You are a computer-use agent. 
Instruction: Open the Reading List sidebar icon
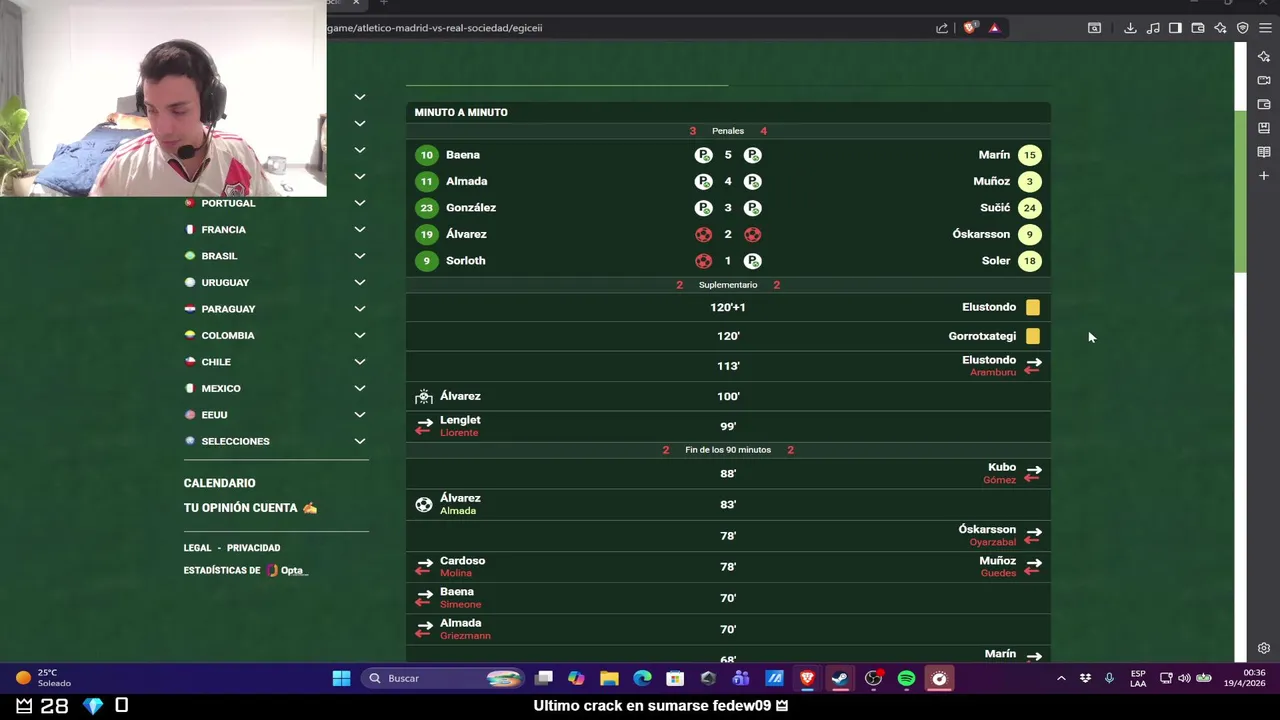[1264, 152]
